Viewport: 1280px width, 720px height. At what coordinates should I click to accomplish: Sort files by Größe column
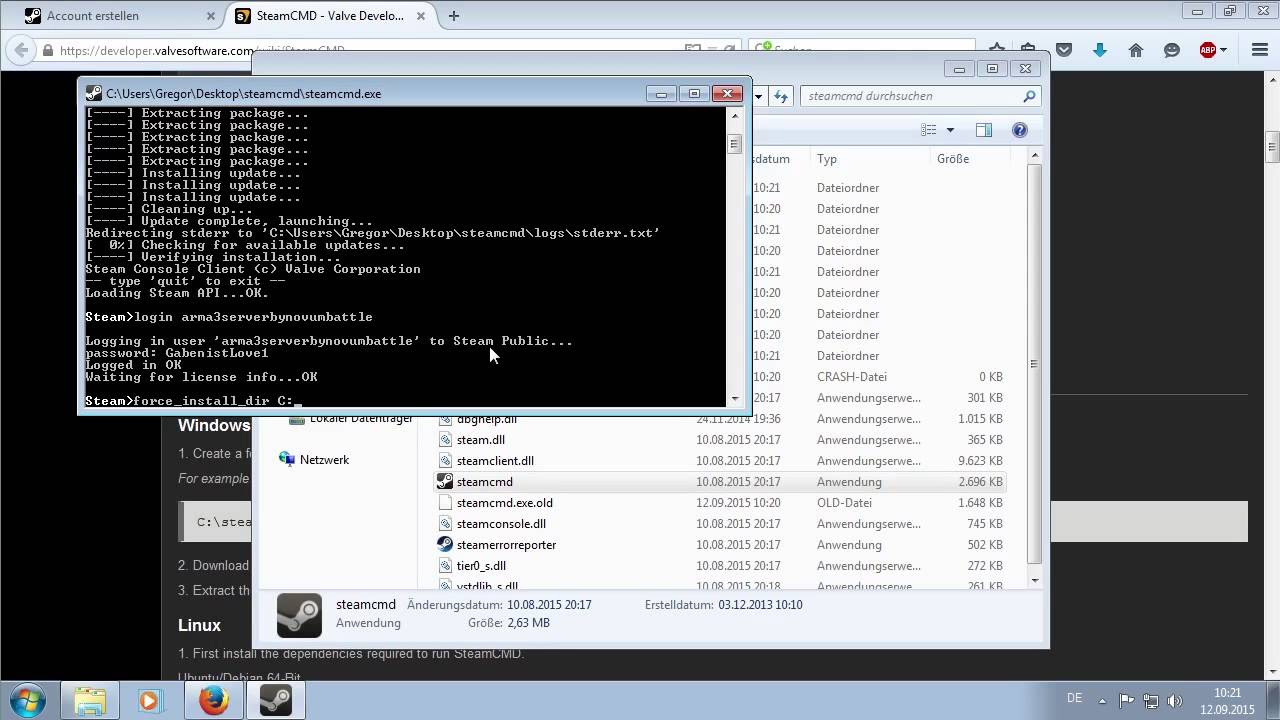(953, 159)
